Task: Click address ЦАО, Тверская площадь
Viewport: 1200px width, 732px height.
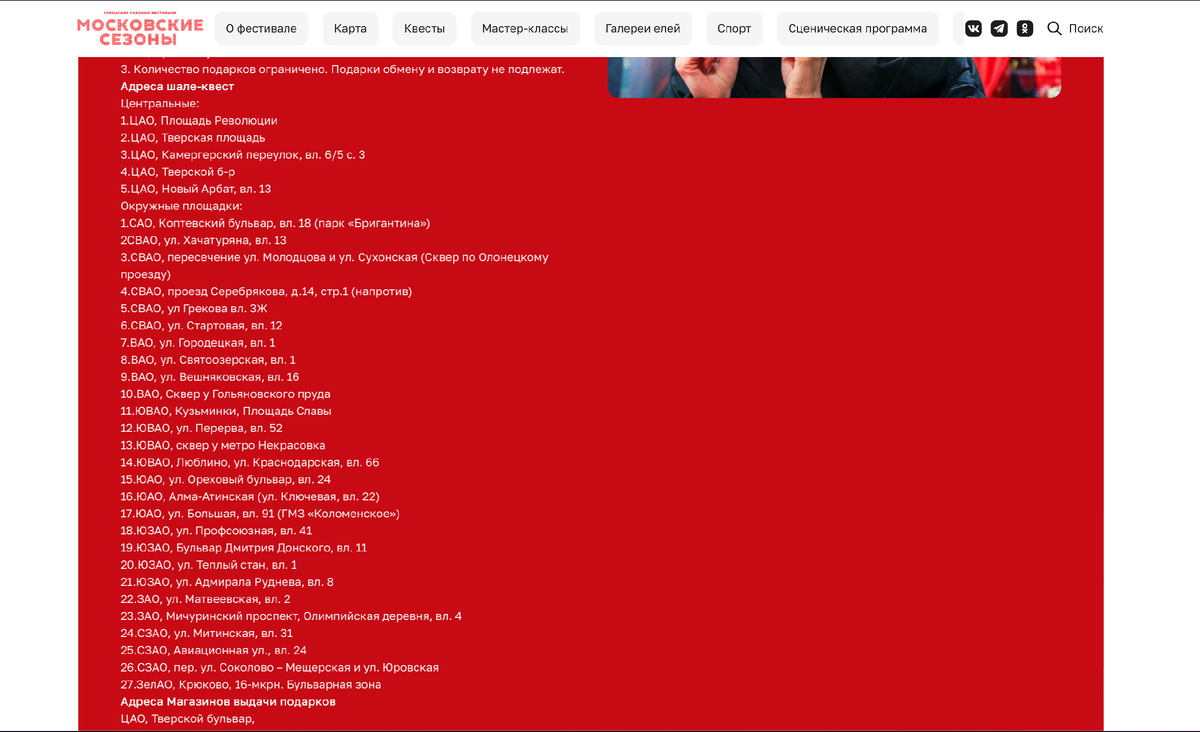Action: (x=193, y=138)
